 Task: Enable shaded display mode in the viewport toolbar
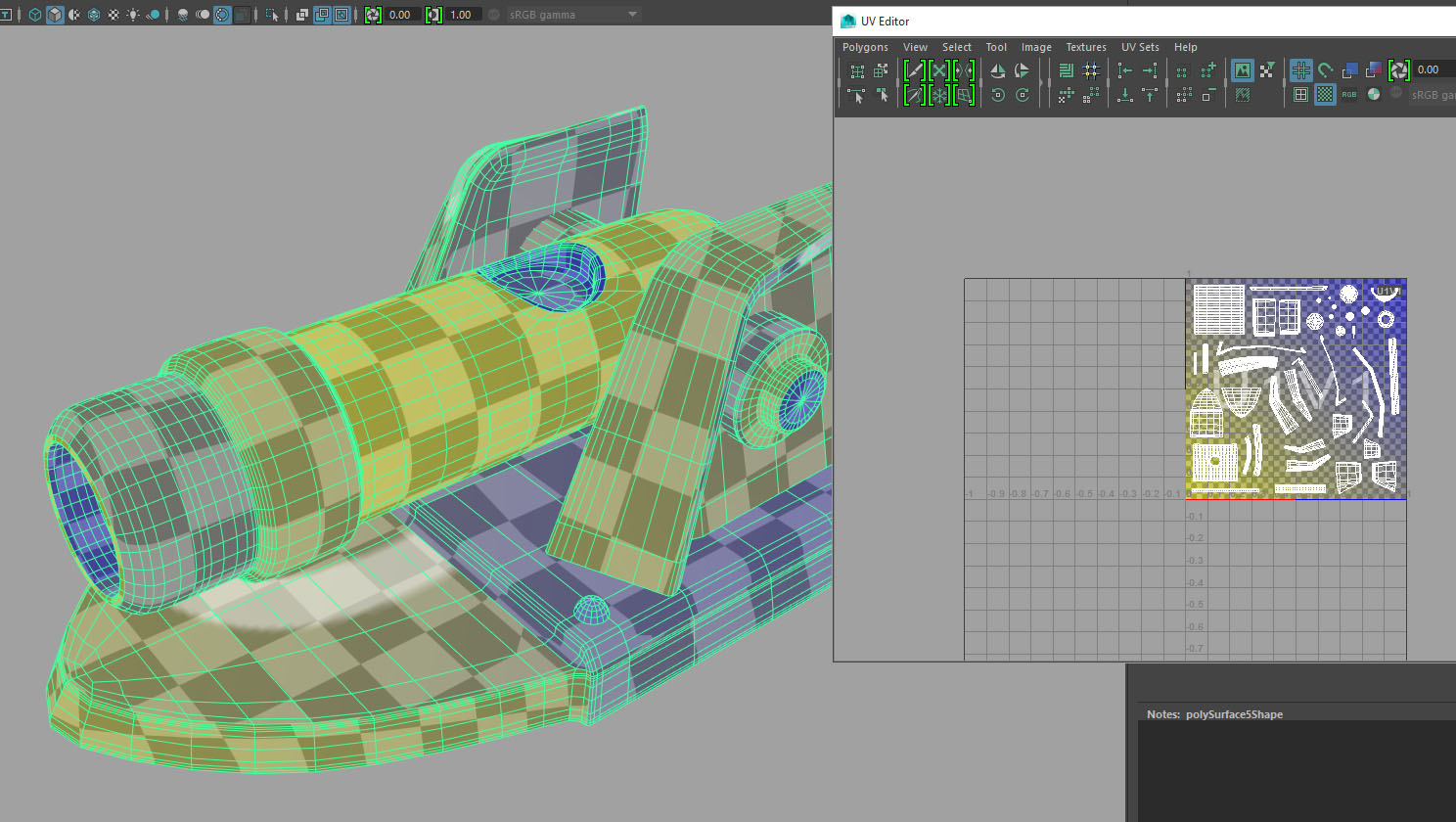[x=56, y=14]
